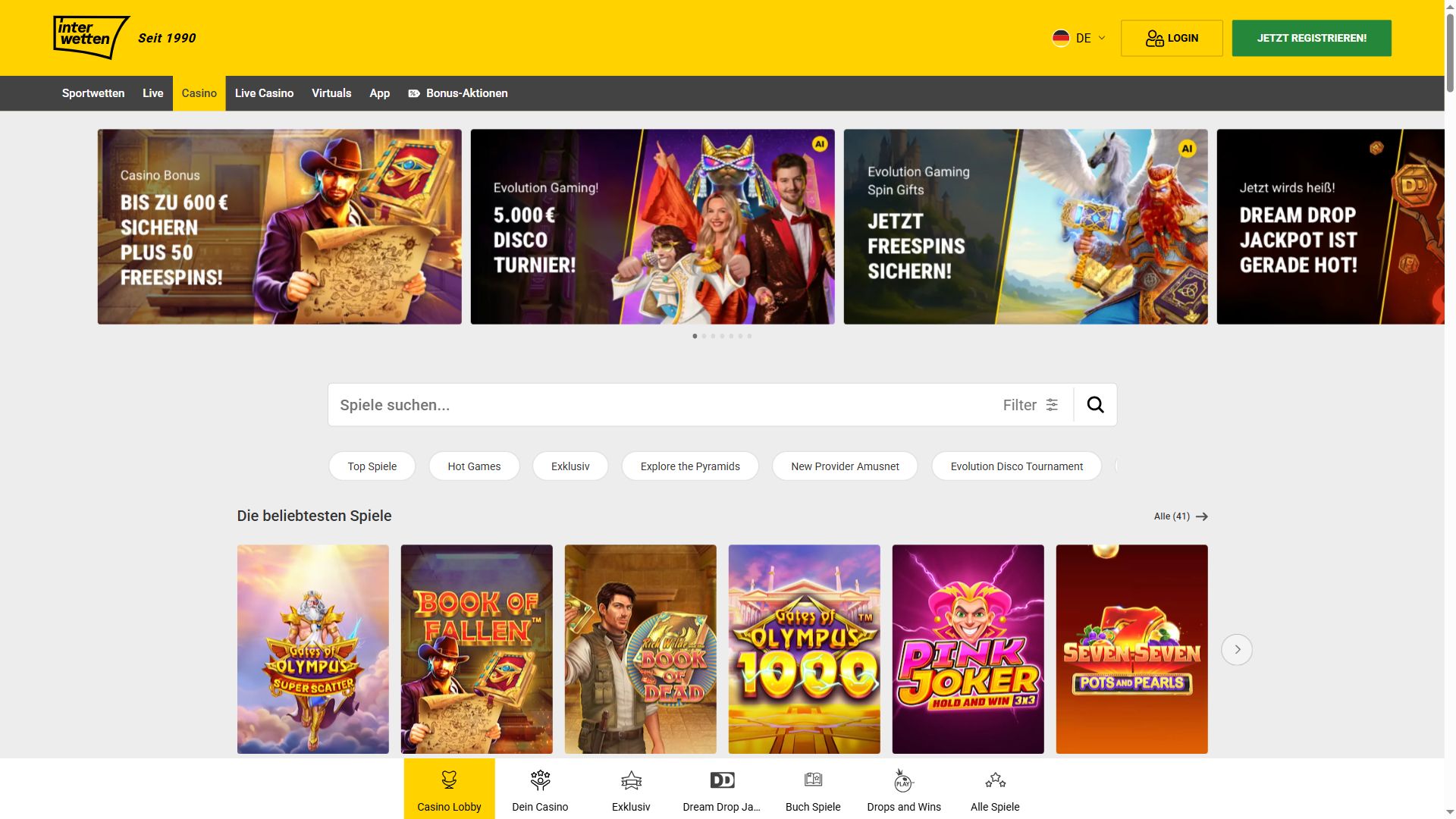The height and width of the screenshot is (819, 1456).
Task: Switch to the Sportwetten tab
Action: [x=93, y=93]
